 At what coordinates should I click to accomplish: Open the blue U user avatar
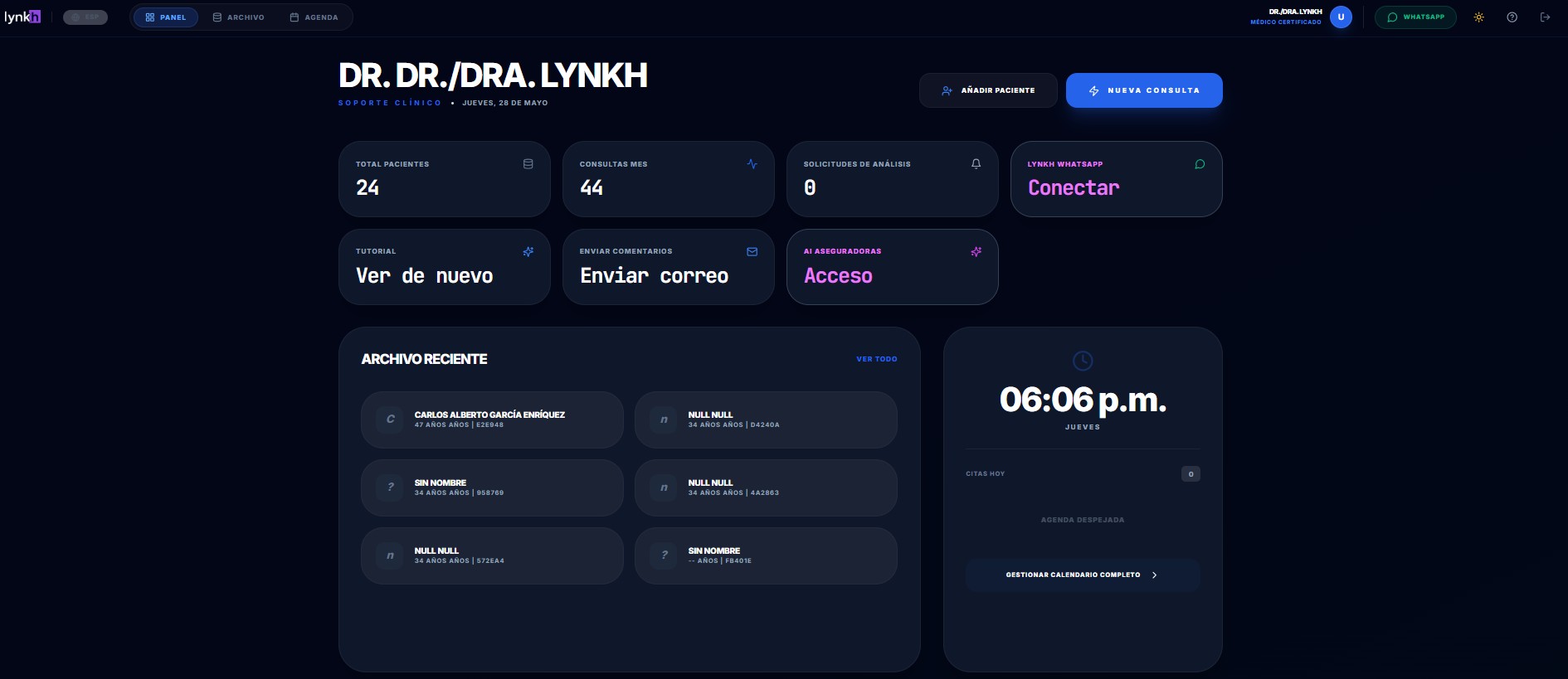click(x=1341, y=17)
